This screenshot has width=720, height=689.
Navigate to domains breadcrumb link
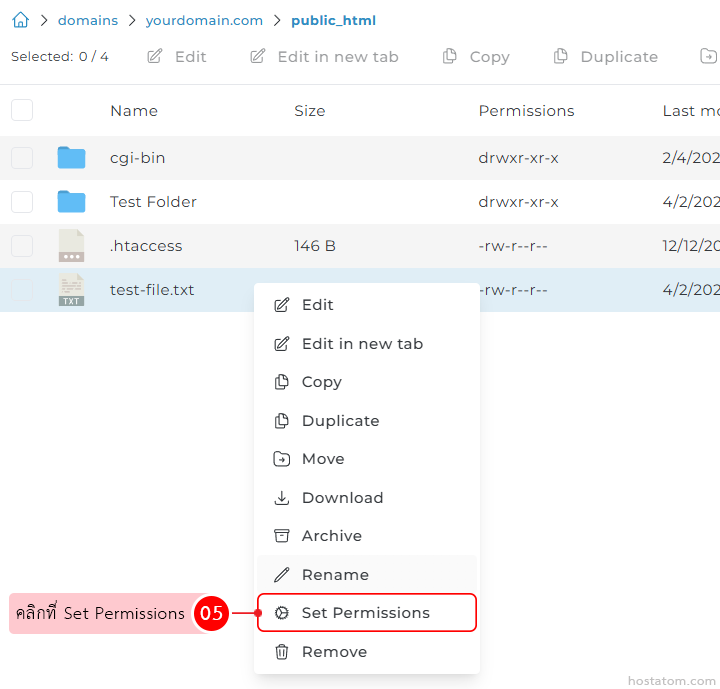(87, 20)
